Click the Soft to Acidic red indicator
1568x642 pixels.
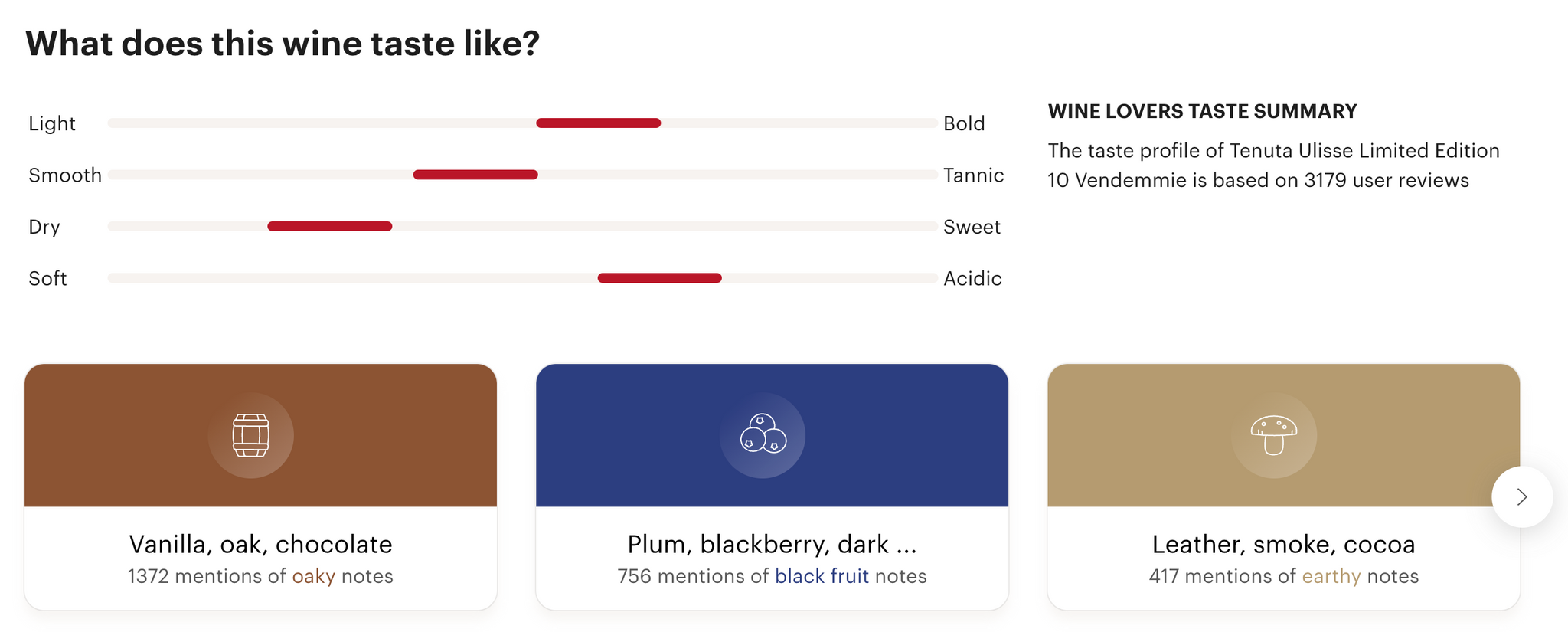click(660, 278)
